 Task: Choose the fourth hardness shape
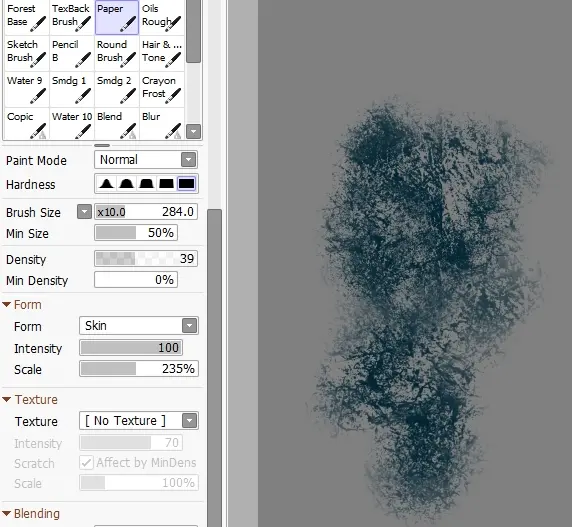coord(166,183)
